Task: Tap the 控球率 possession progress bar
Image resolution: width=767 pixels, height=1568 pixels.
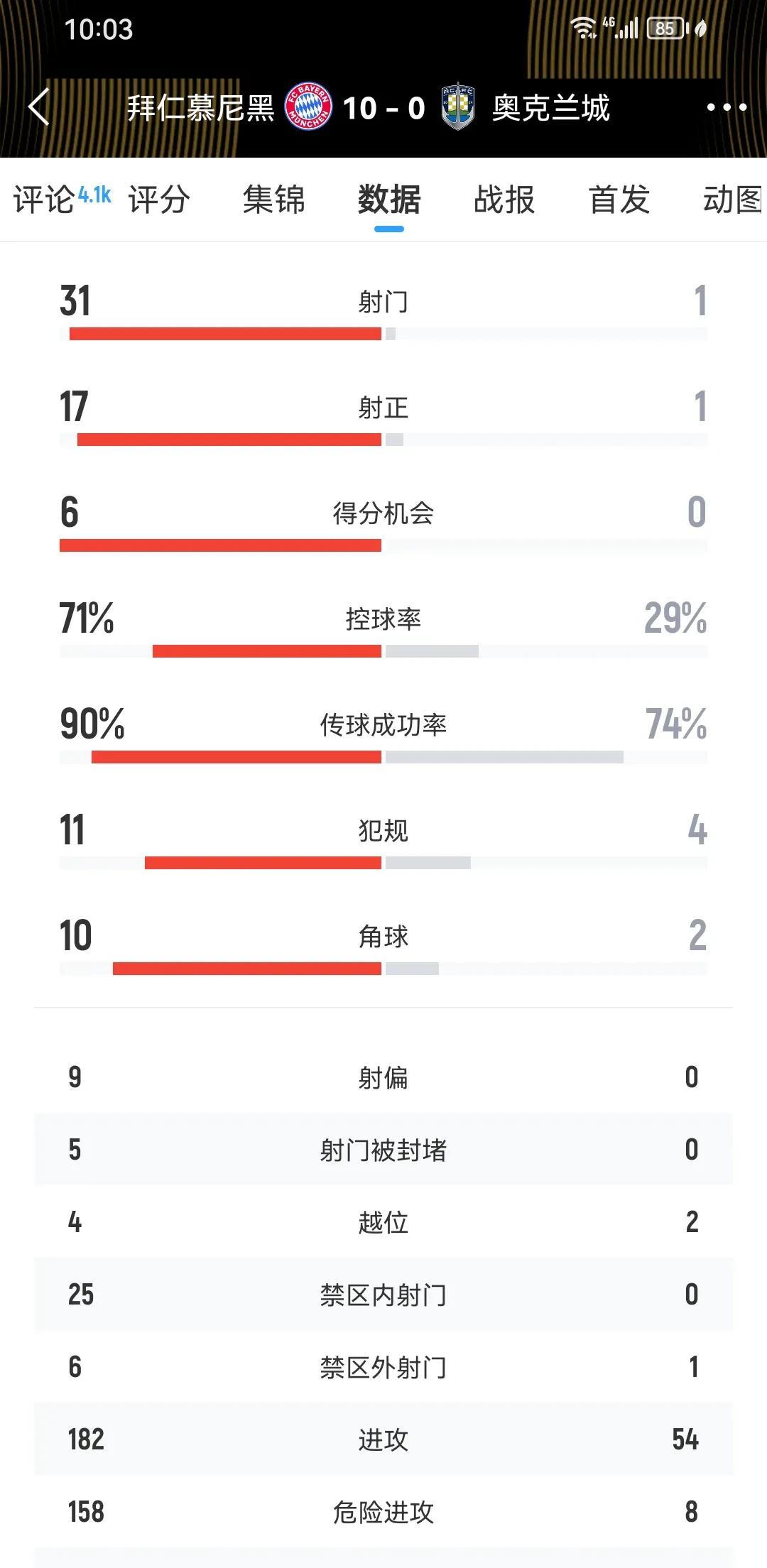Action: [x=383, y=651]
